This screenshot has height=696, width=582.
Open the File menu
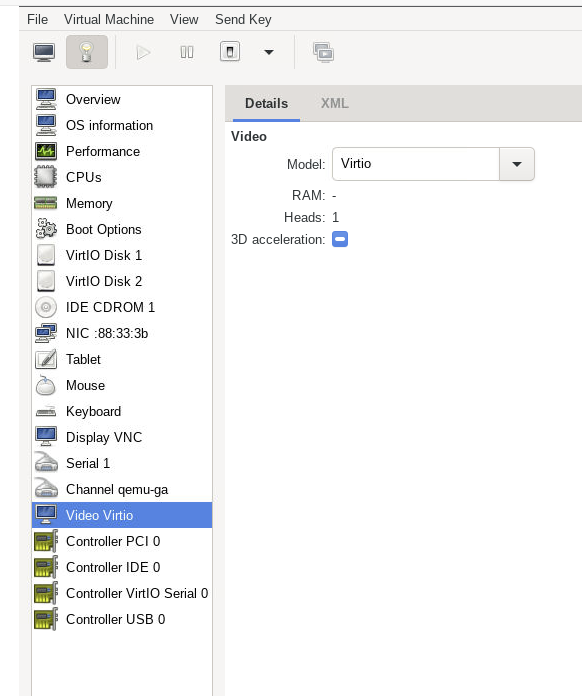point(37,20)
